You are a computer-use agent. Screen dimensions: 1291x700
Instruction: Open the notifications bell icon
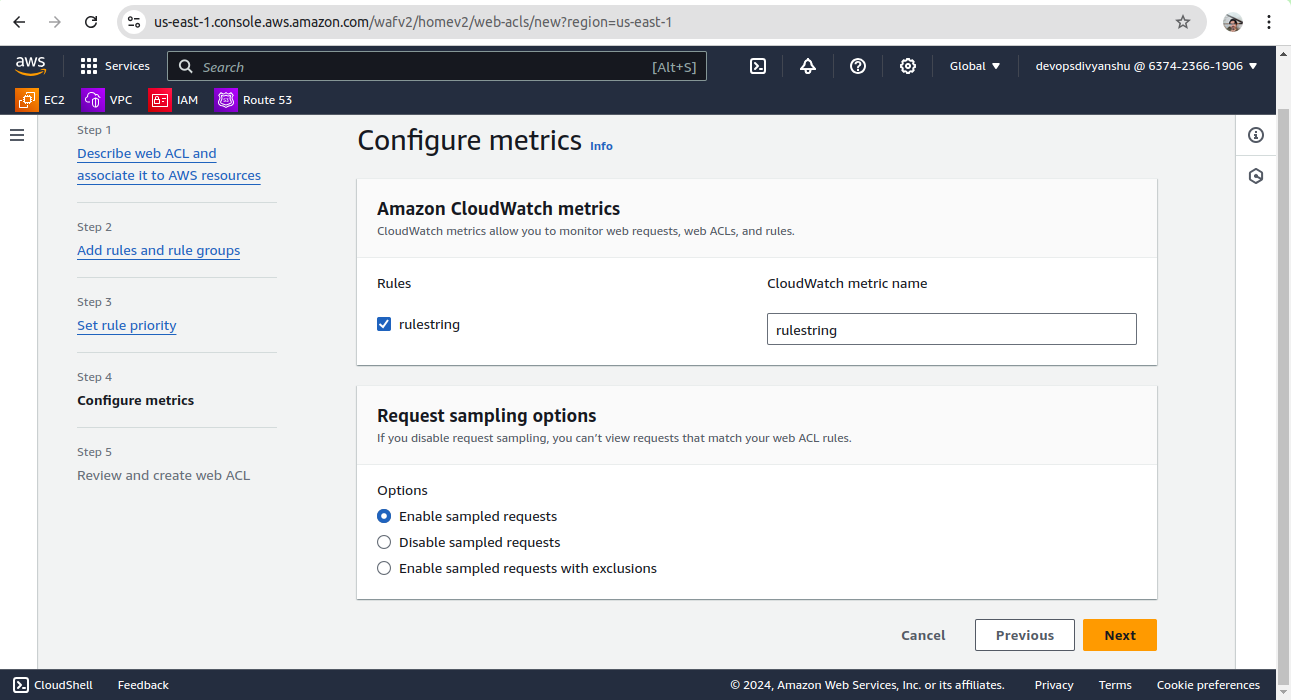[808, 66]
